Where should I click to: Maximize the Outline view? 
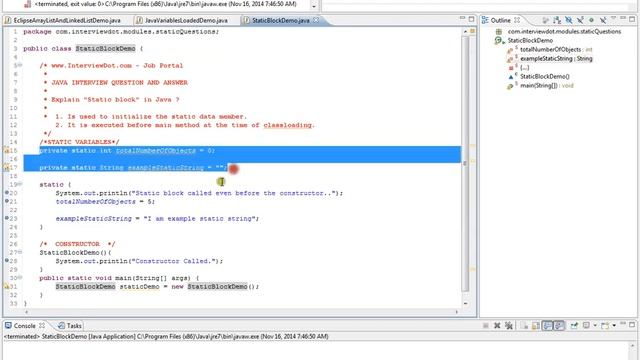(632, 19)
